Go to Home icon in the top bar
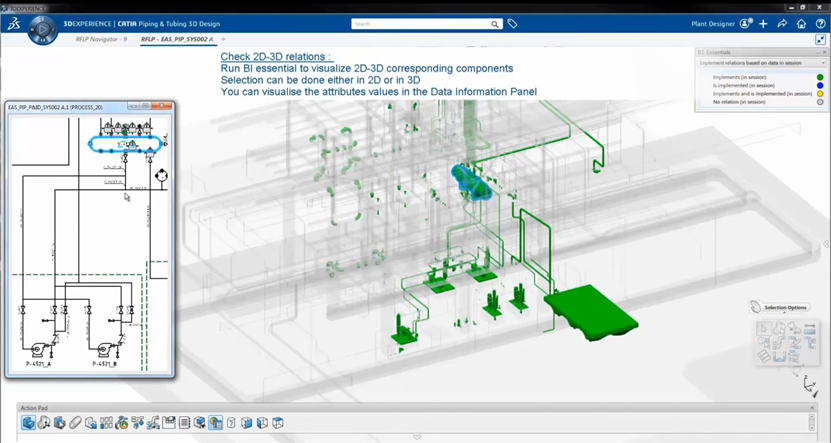The image size is (831, 443). click(801, 24)
